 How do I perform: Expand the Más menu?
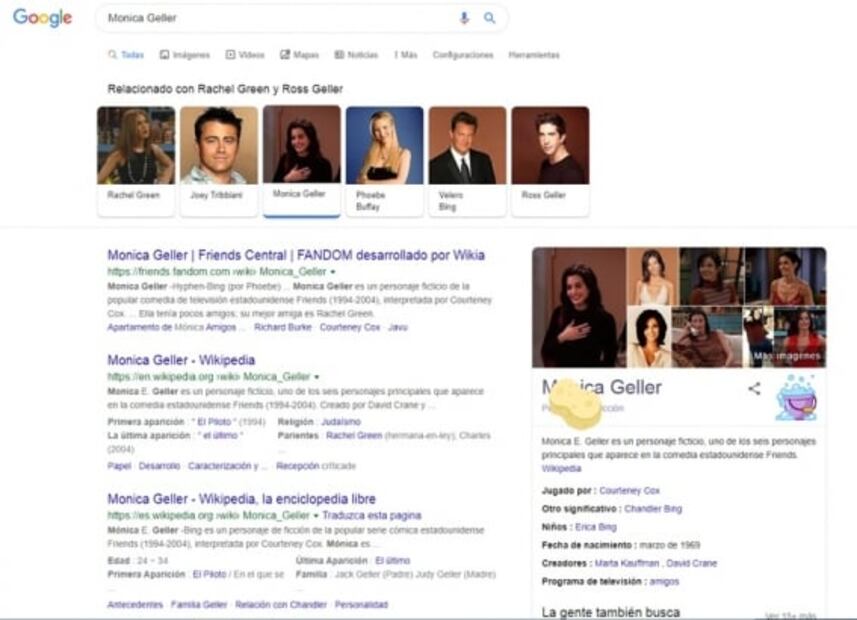[x=405, y=55]
